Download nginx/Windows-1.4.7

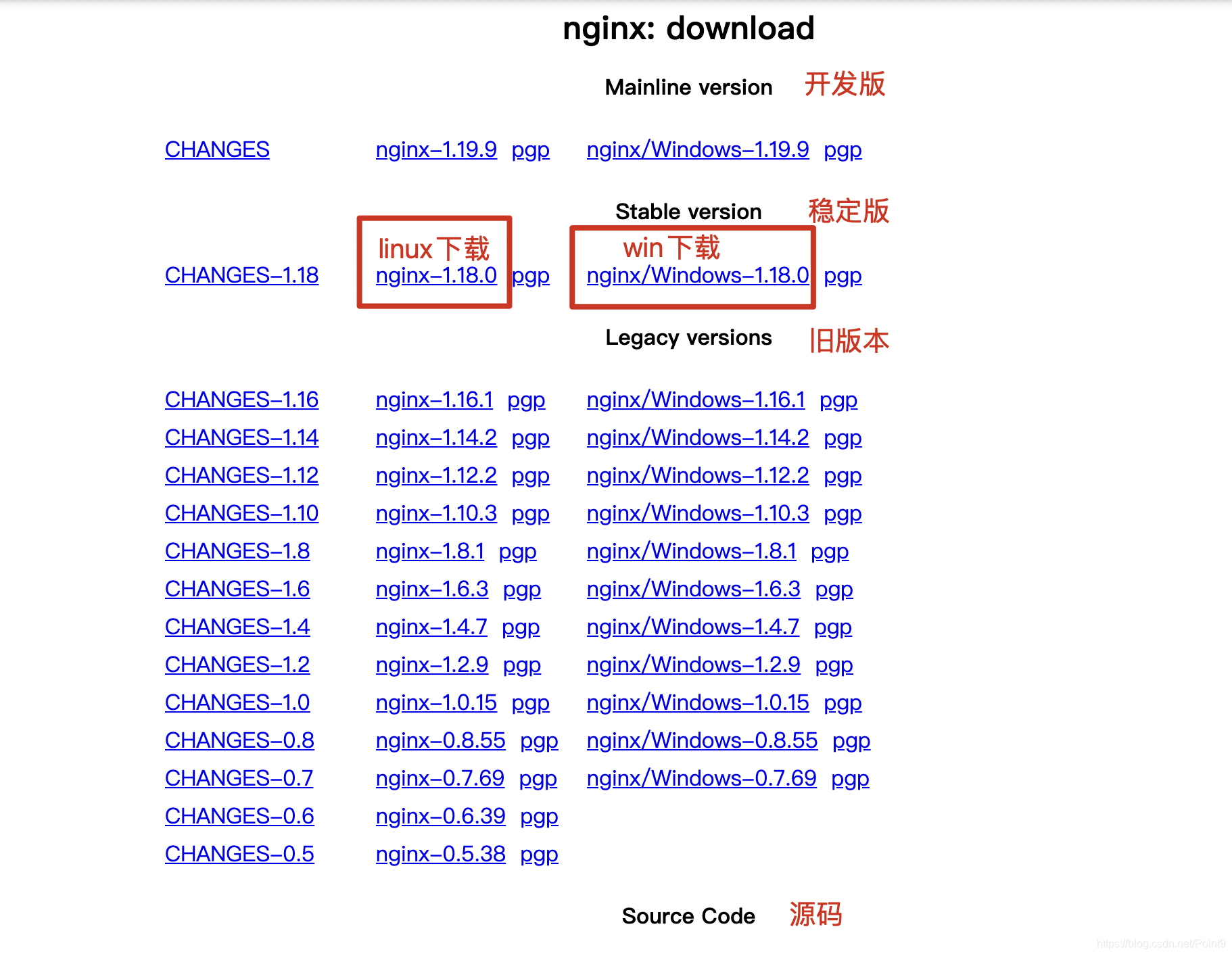coord(693,627)
